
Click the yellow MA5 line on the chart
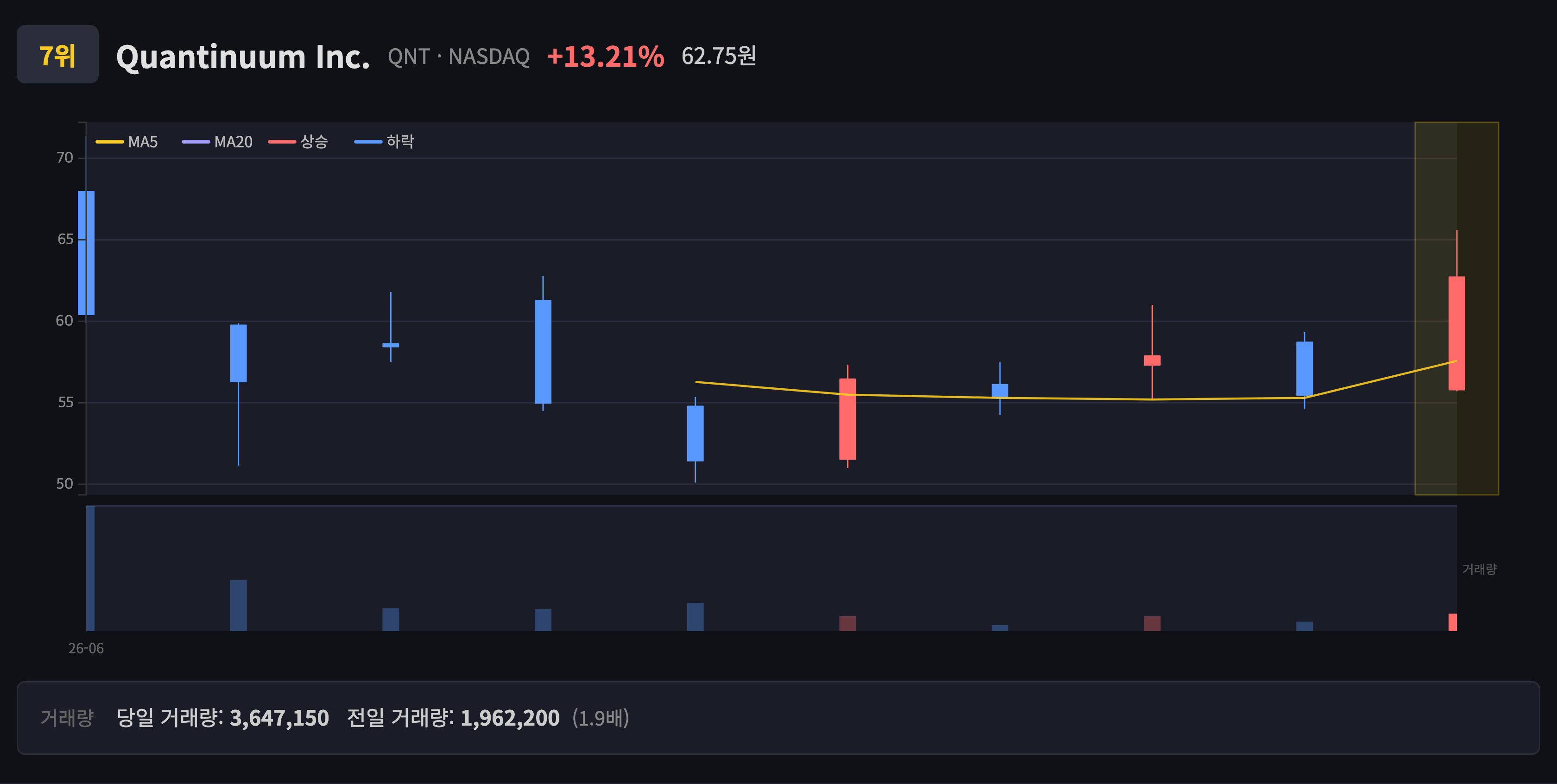(1076, 398)
